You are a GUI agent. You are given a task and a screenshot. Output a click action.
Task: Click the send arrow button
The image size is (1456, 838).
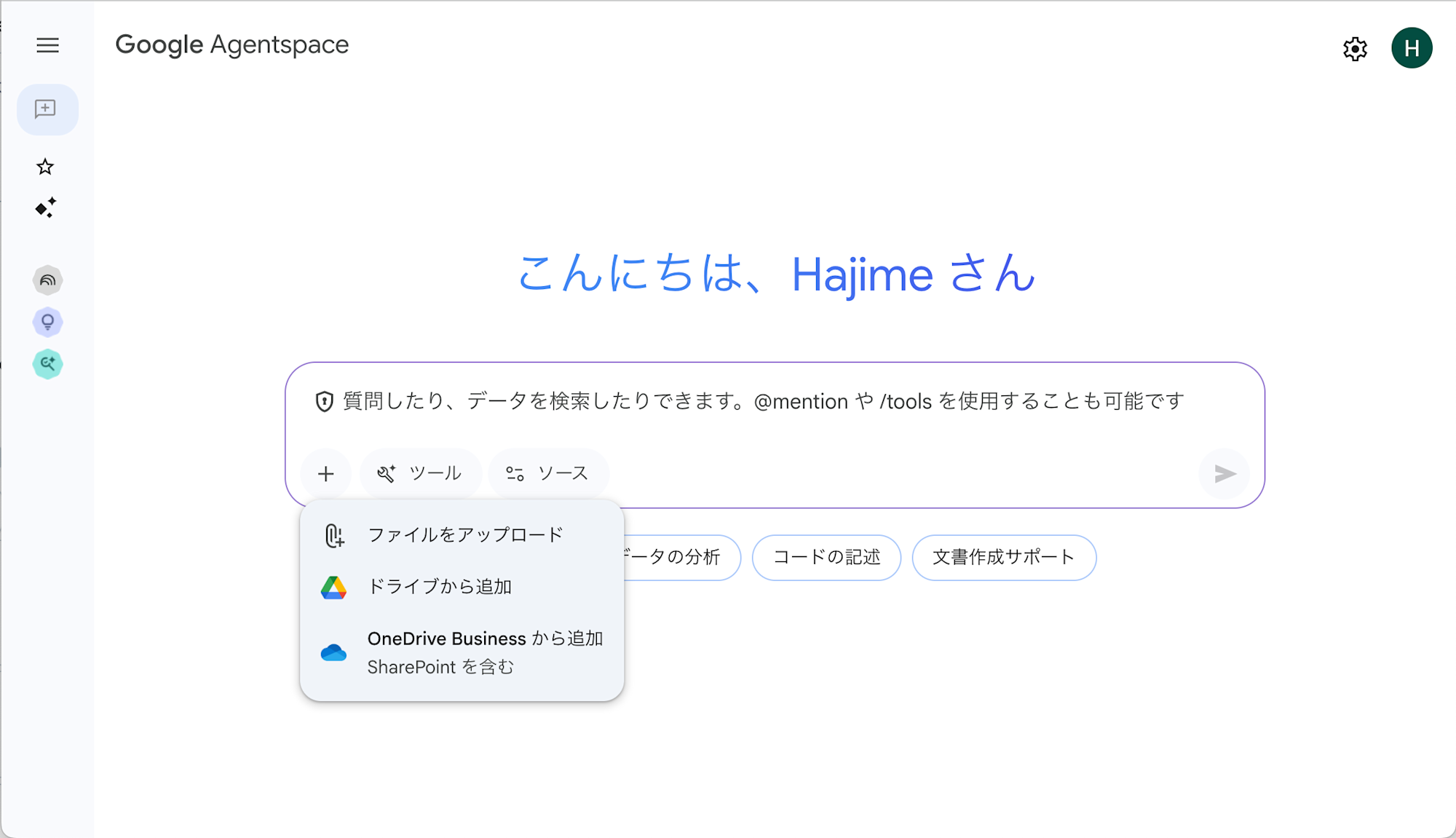[x=1224, y=474]
